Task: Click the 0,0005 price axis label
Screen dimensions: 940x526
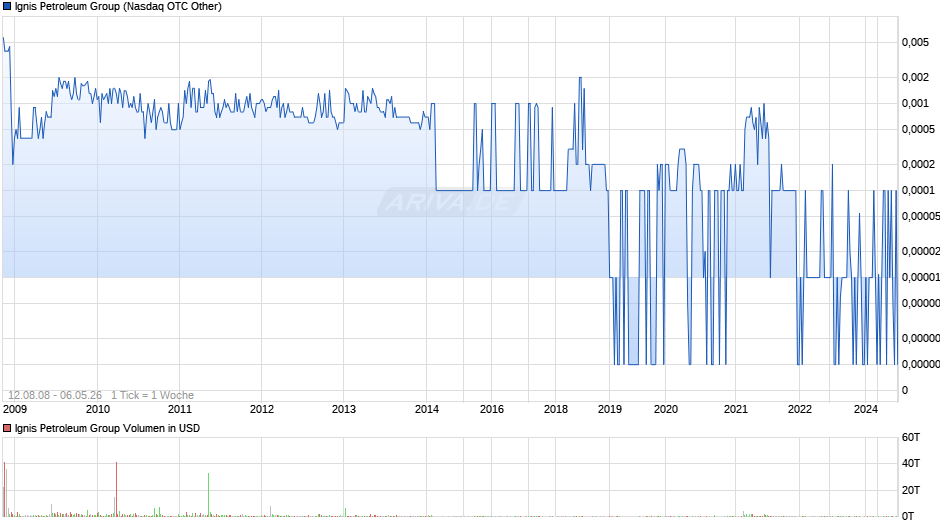Action: pos(918,130)
